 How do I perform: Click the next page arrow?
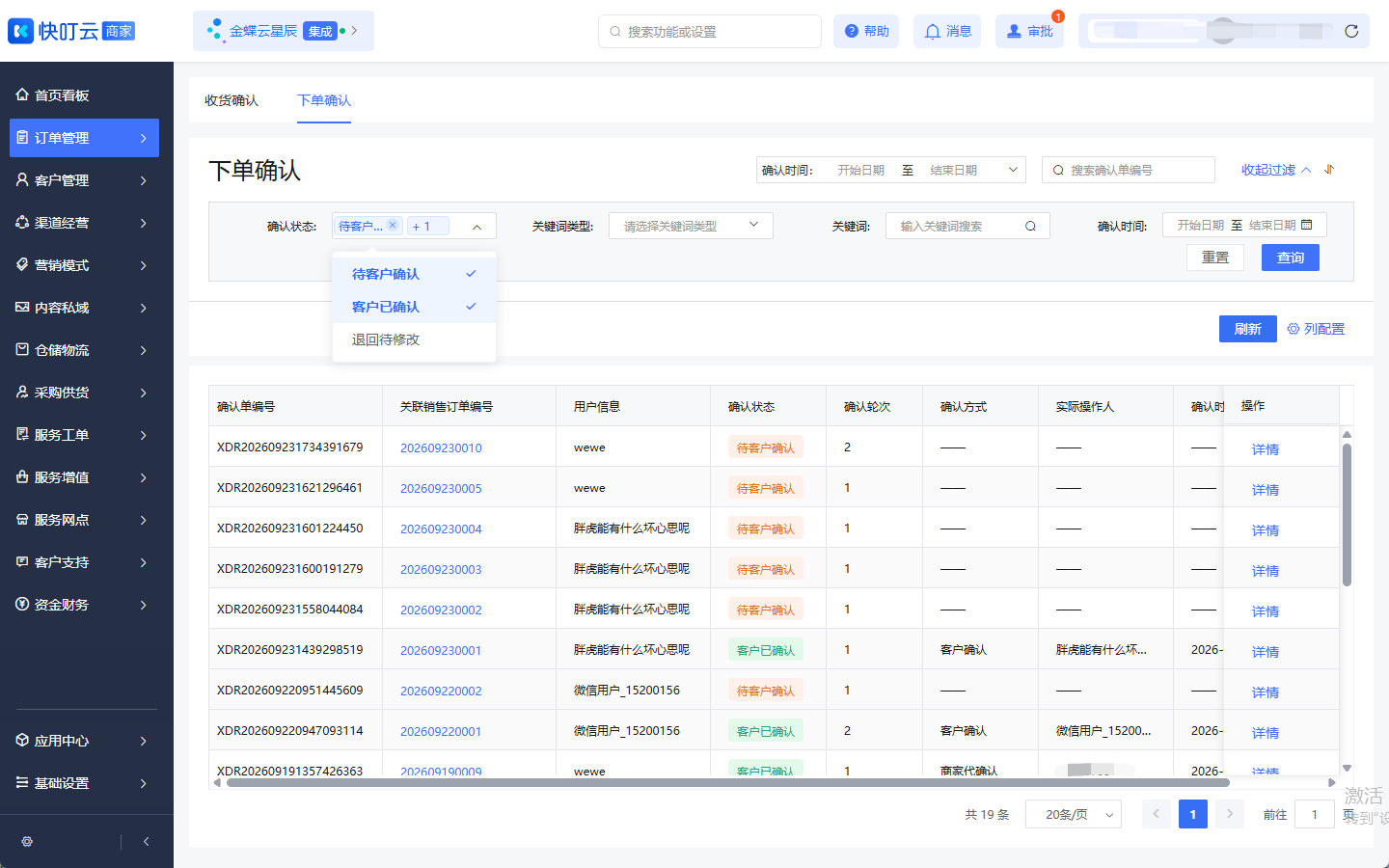(1229, 815)
